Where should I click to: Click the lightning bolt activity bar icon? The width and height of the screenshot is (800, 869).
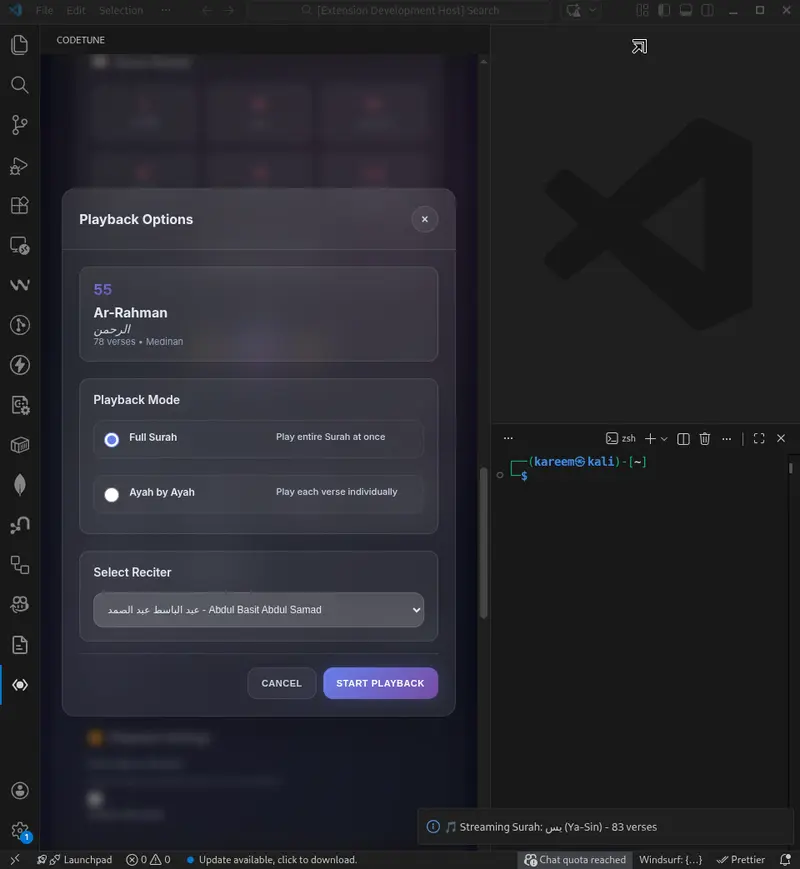[x=19, y=365]
